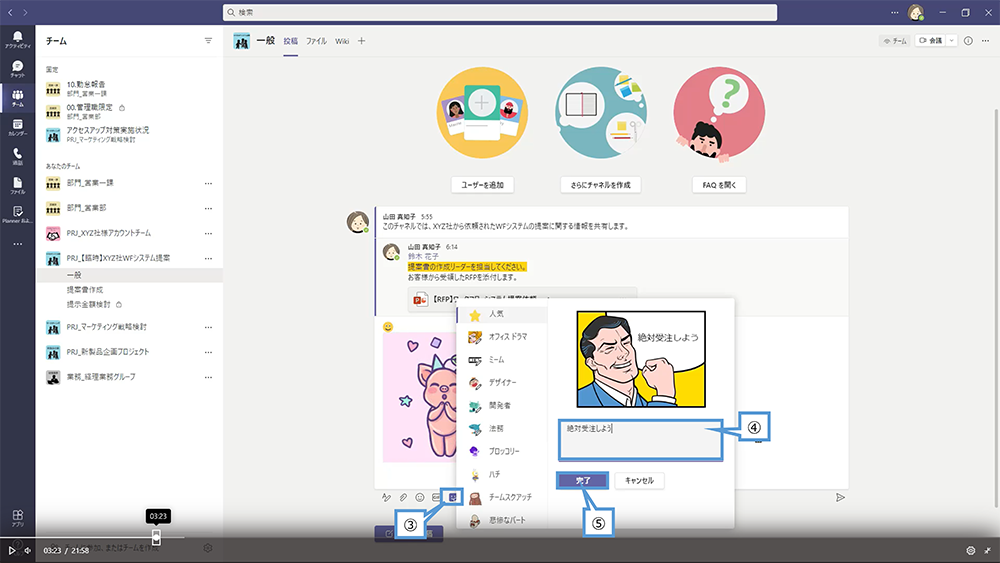Open the Activity feed in sidebar
This screenshot has width=1000, height=563.
pyautogui.click(x=17, y=40)
